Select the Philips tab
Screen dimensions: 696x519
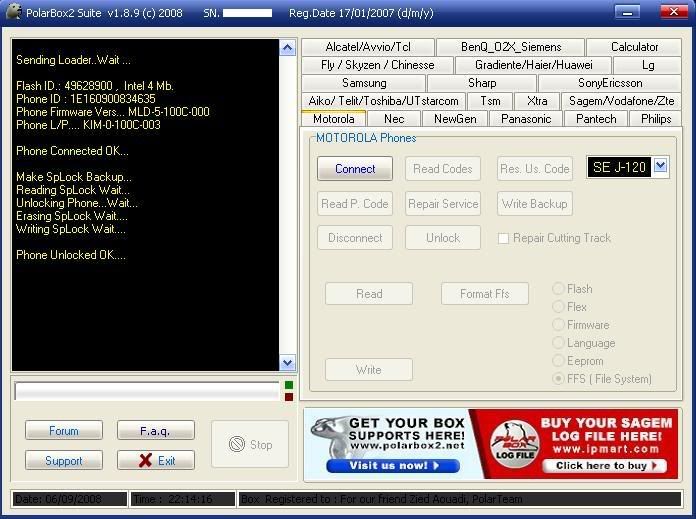point(656,119)
